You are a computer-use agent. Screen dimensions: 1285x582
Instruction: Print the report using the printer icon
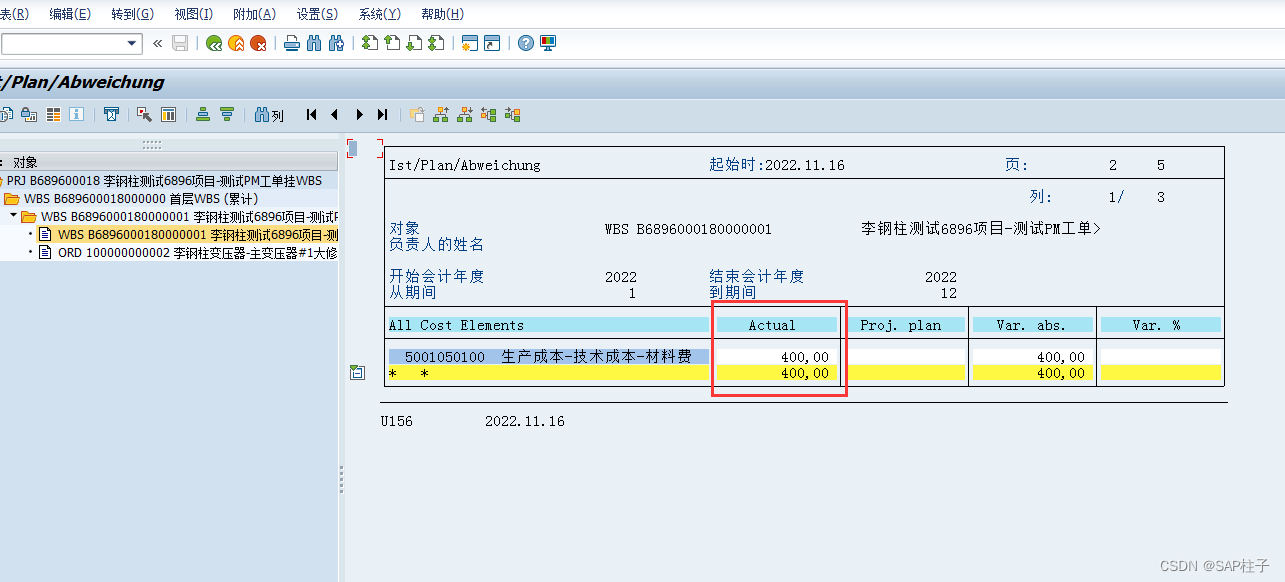(x=292, y=43)
